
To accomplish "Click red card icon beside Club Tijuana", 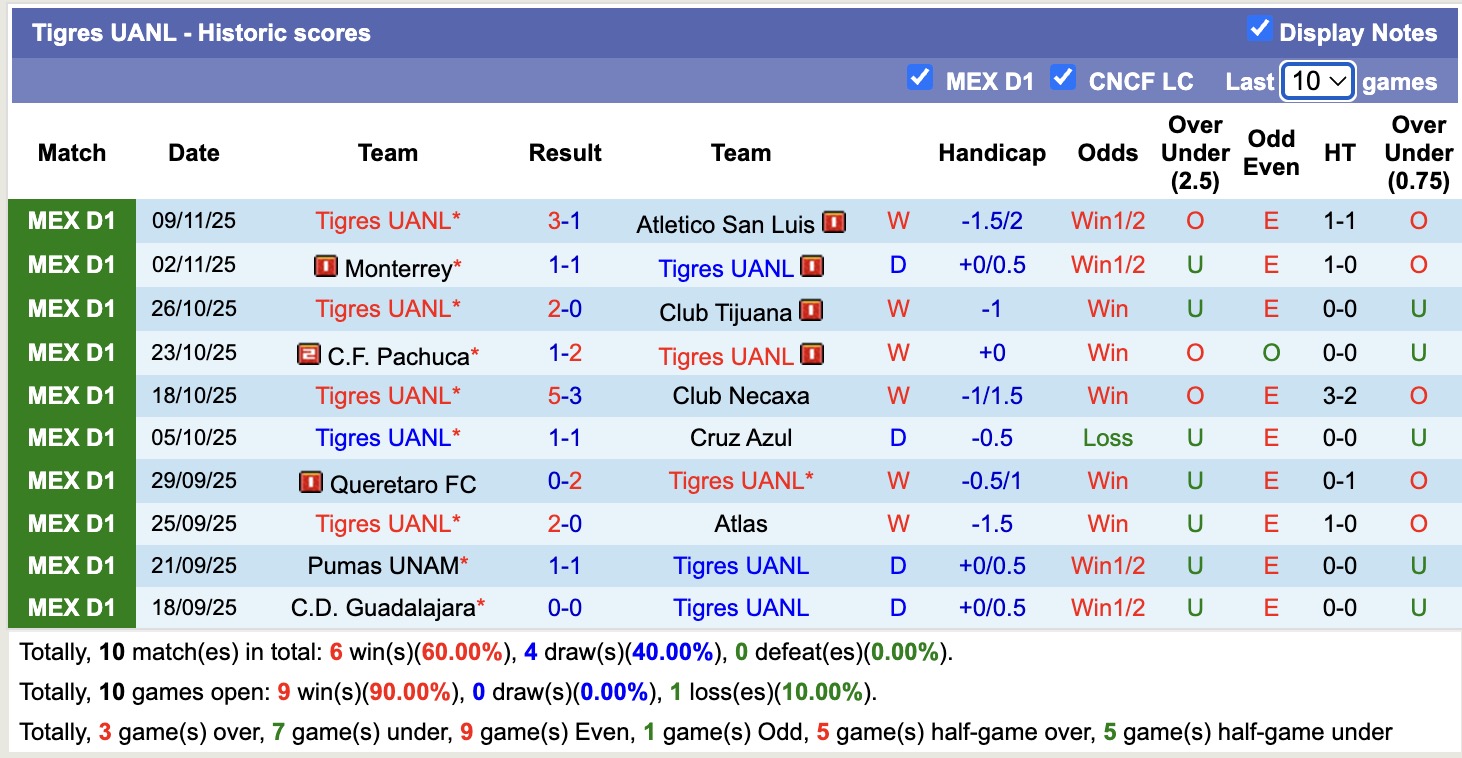I will click(x=811, y=311).
